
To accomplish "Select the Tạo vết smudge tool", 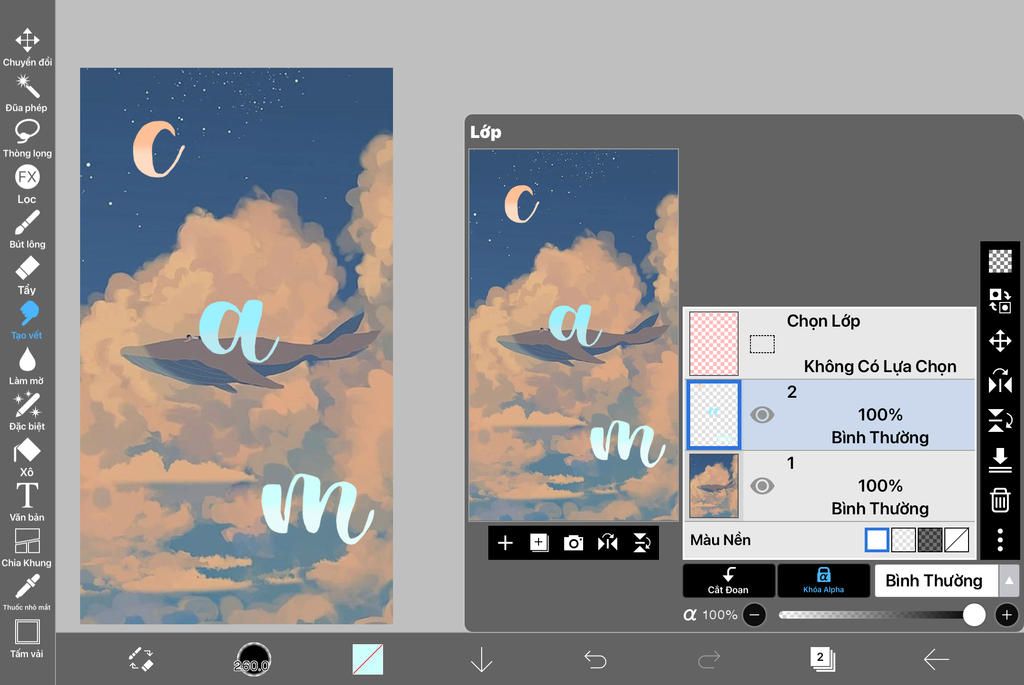I will click(27, 321).
